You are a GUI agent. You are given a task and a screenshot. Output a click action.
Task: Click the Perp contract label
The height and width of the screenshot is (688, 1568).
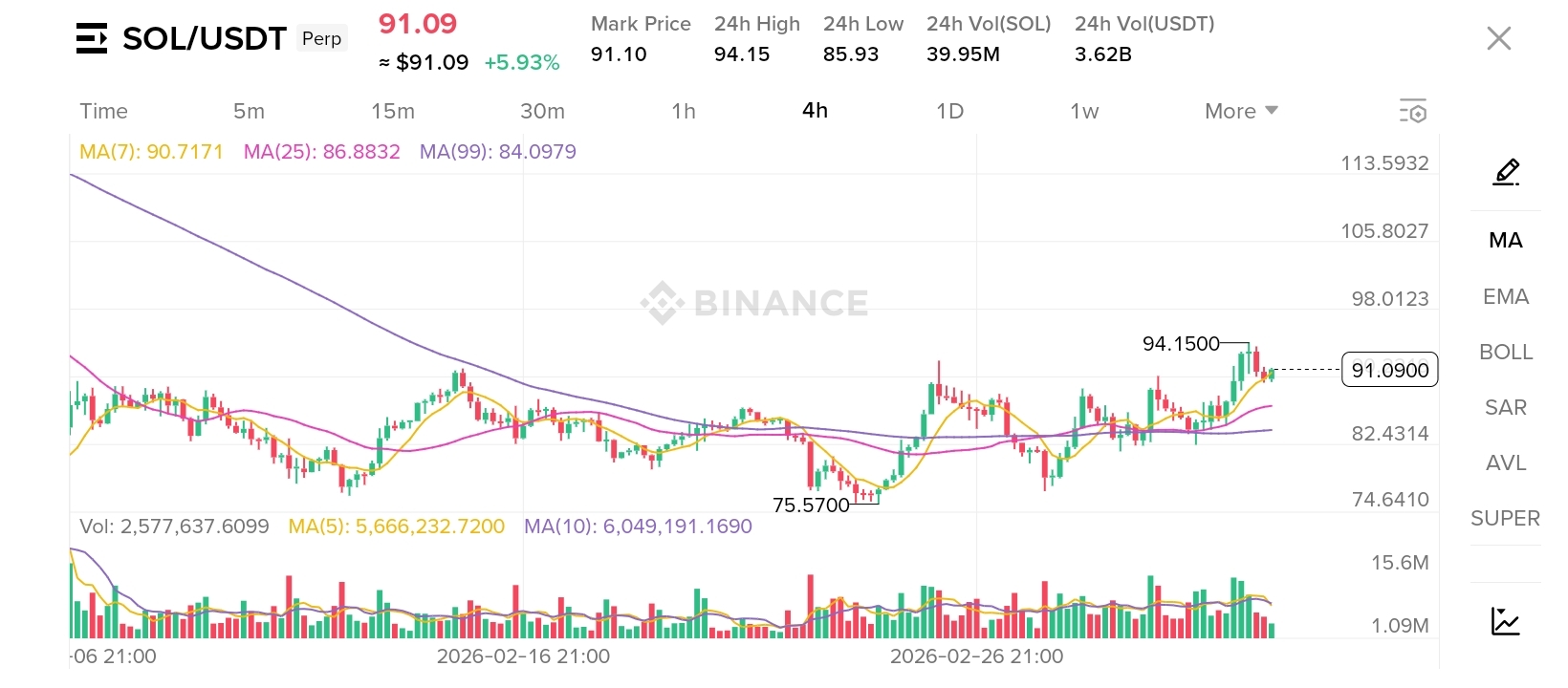[x=321, y=38]
